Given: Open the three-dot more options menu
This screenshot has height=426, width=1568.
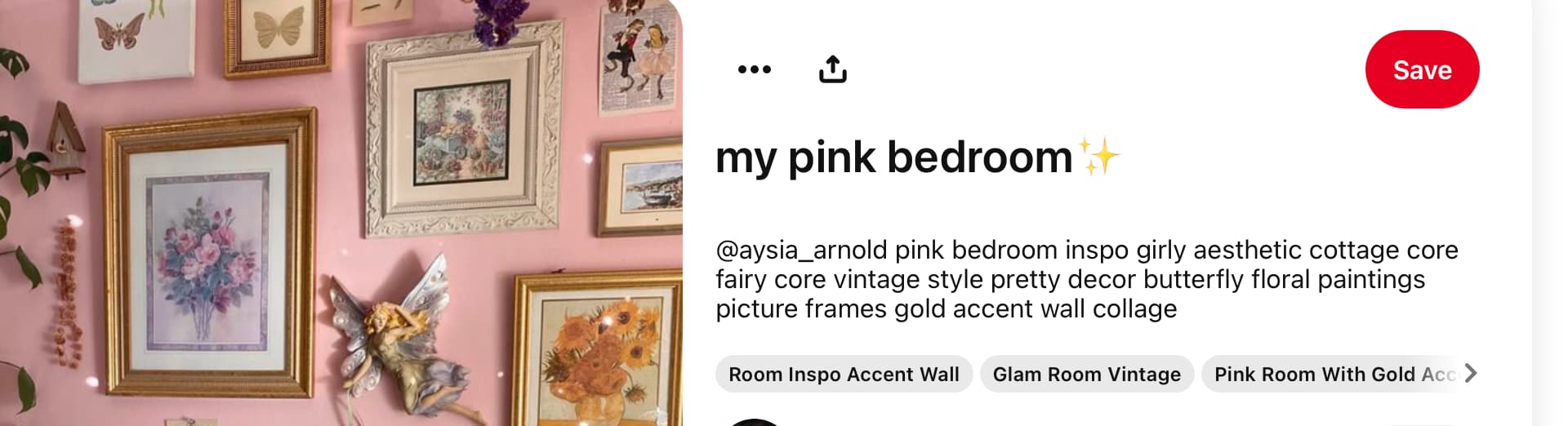Looking at the screenshot, I should 754,69.
